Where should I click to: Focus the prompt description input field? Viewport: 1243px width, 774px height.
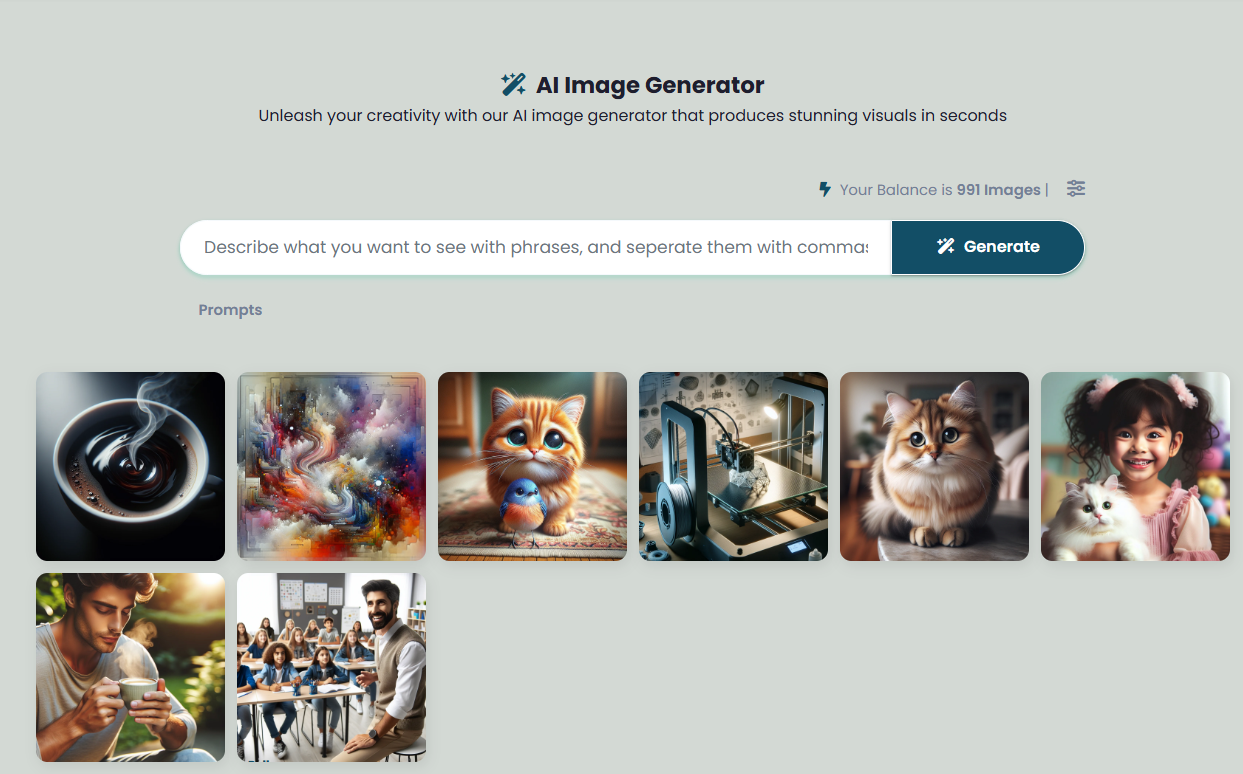pos(536,247)
